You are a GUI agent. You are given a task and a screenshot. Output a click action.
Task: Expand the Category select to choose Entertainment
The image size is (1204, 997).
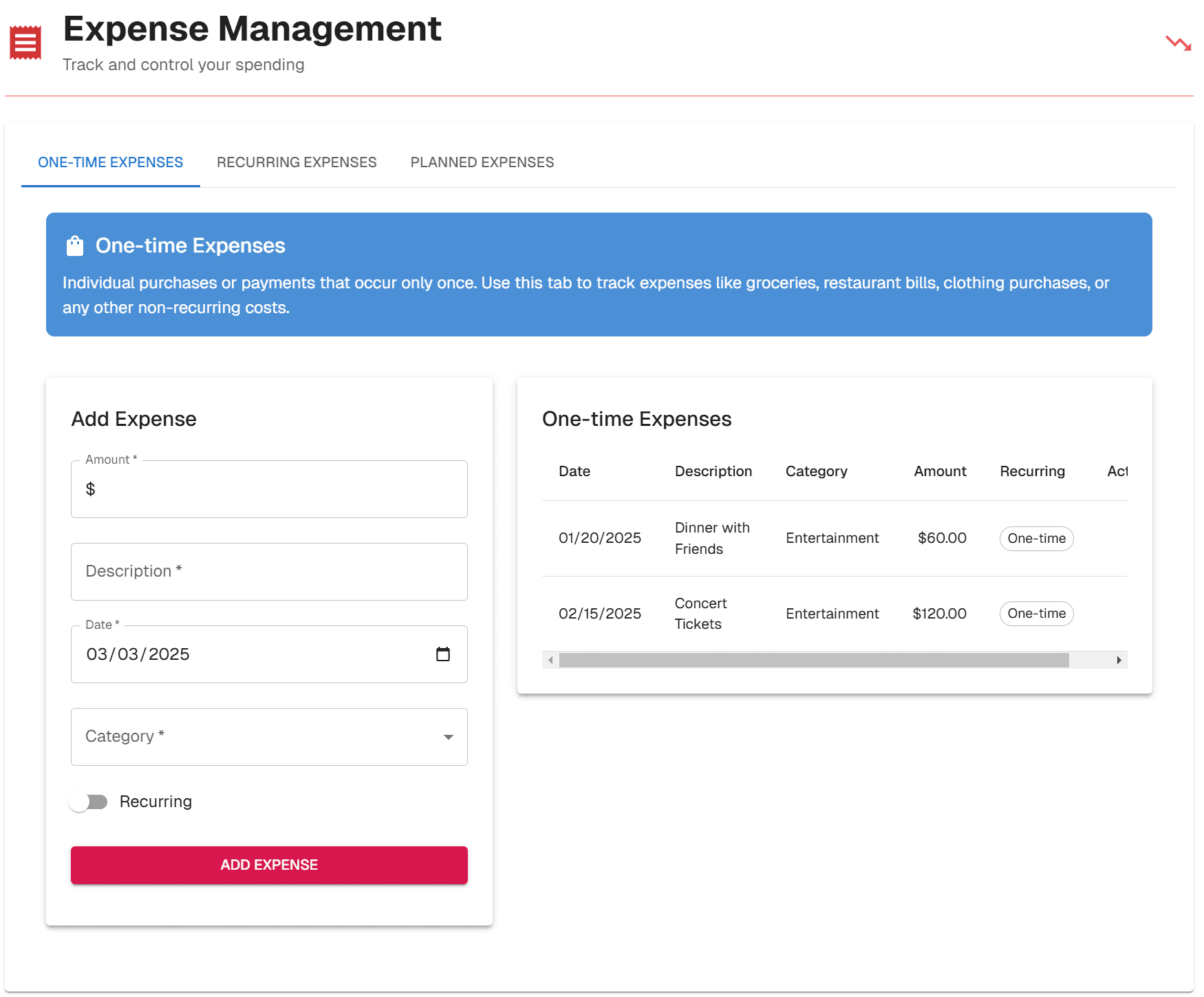pos(449,736)
